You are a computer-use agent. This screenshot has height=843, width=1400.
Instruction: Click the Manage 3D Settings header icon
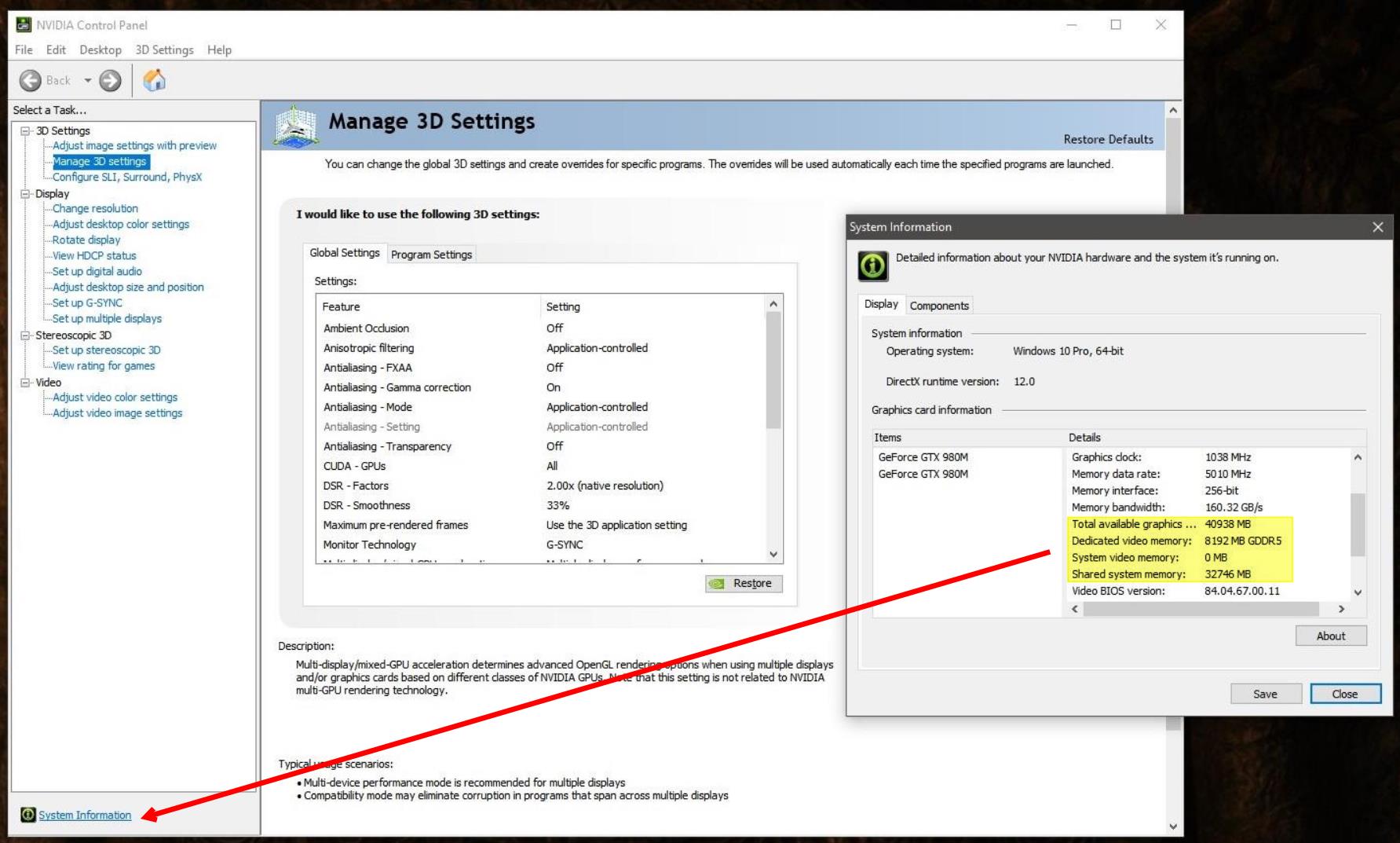295,126
